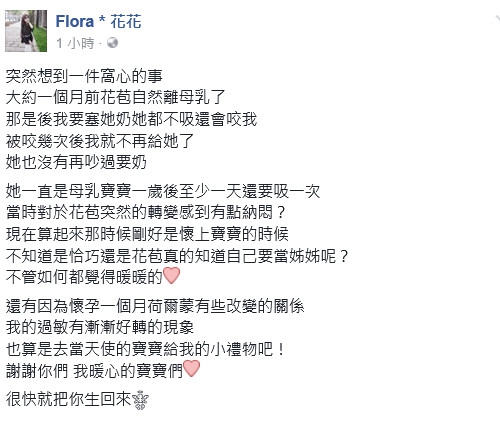The height and width of the screenshot is (422, 500).
Task: Open the Flora * 花花 profile name link
Action: [99, 22]
